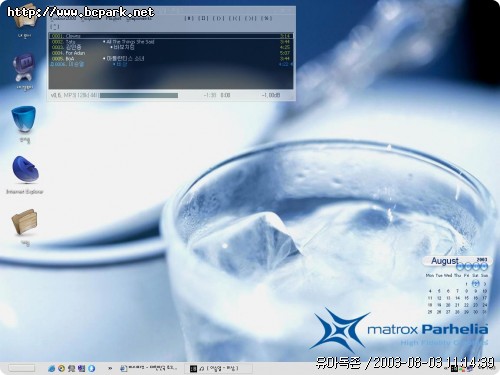Select playlist track 0003 김민종
Viewport: 500px width, 375px height.
[171, 47]
